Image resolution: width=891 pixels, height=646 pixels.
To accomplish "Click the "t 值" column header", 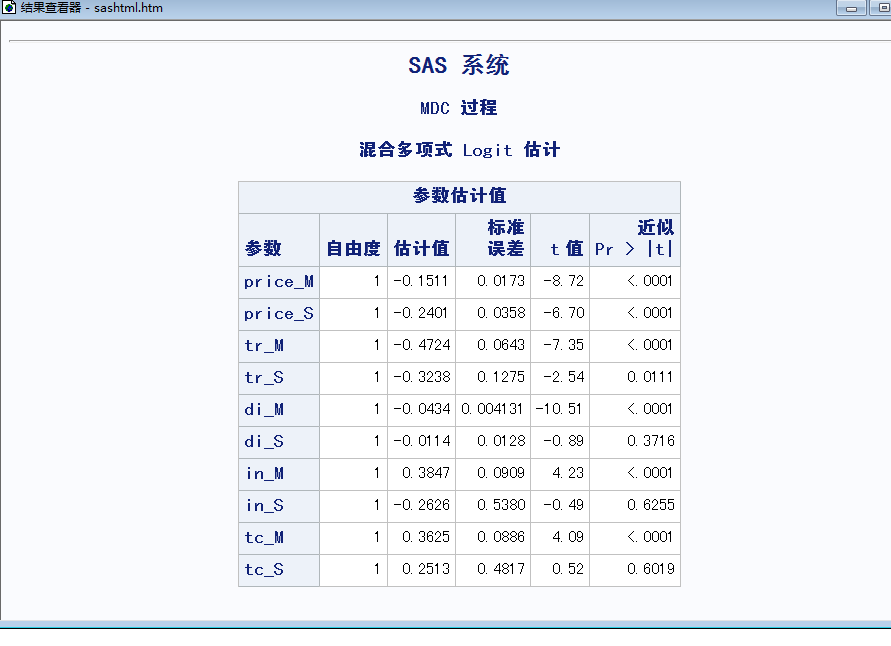I will coord(567,248).
